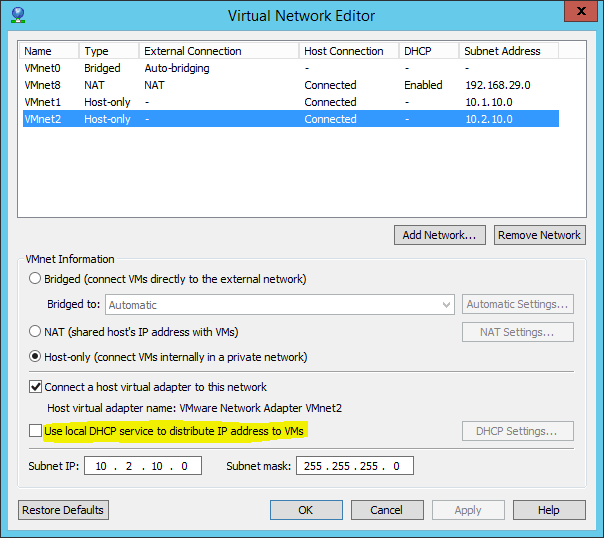
Task: Uncheck Connect a host virtual adapter
Action: click(x=35, y=387)
